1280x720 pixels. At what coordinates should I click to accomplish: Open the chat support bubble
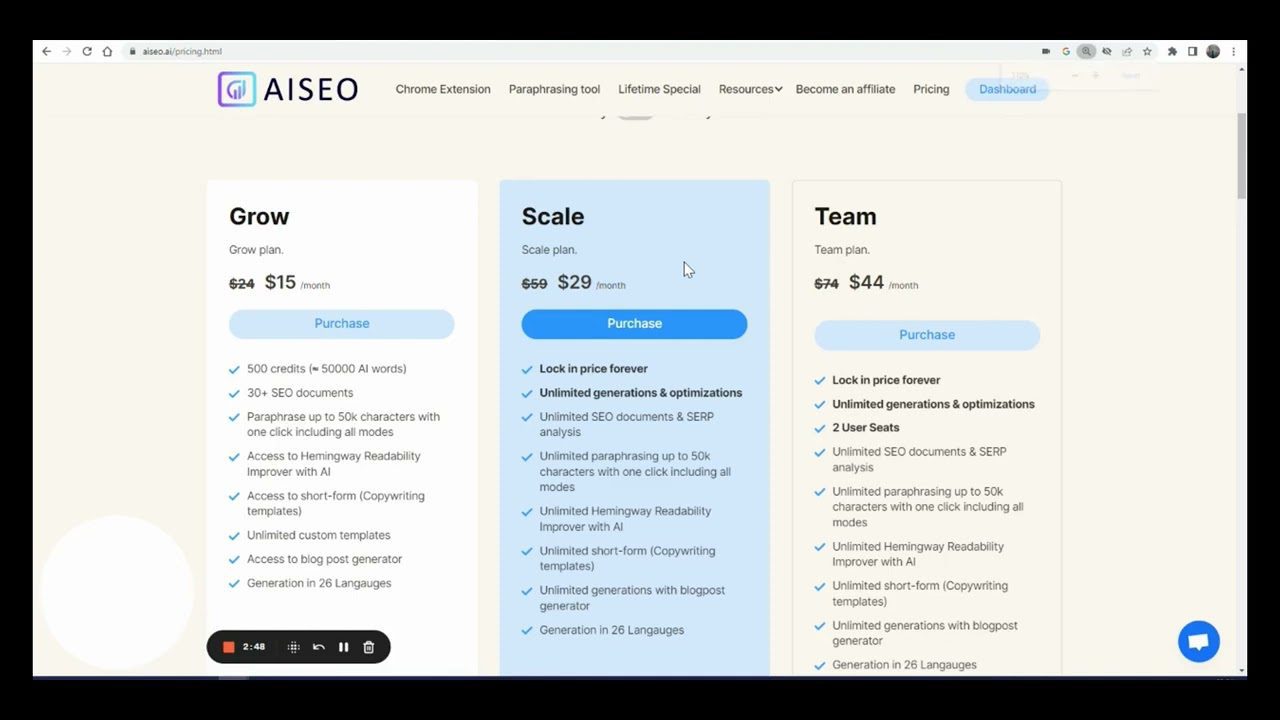1199,641
